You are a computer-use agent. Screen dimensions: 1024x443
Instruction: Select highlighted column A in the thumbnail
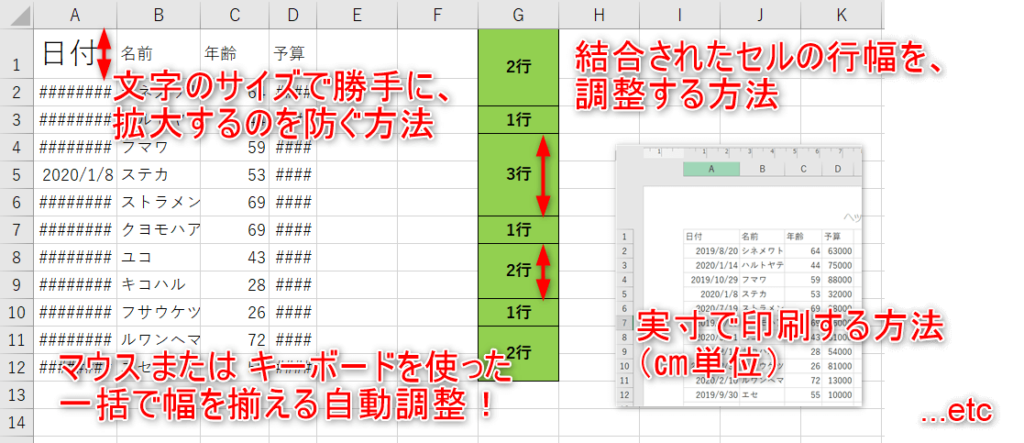(711, 169)
